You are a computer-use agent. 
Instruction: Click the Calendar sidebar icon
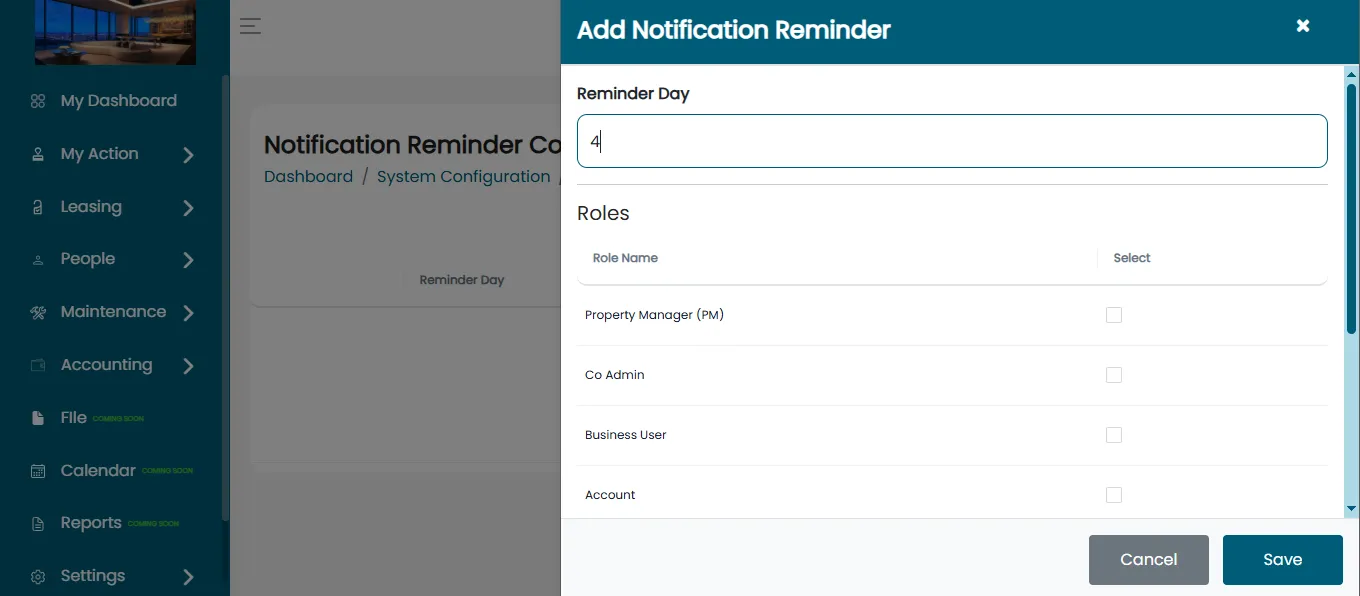click(38, 471)
